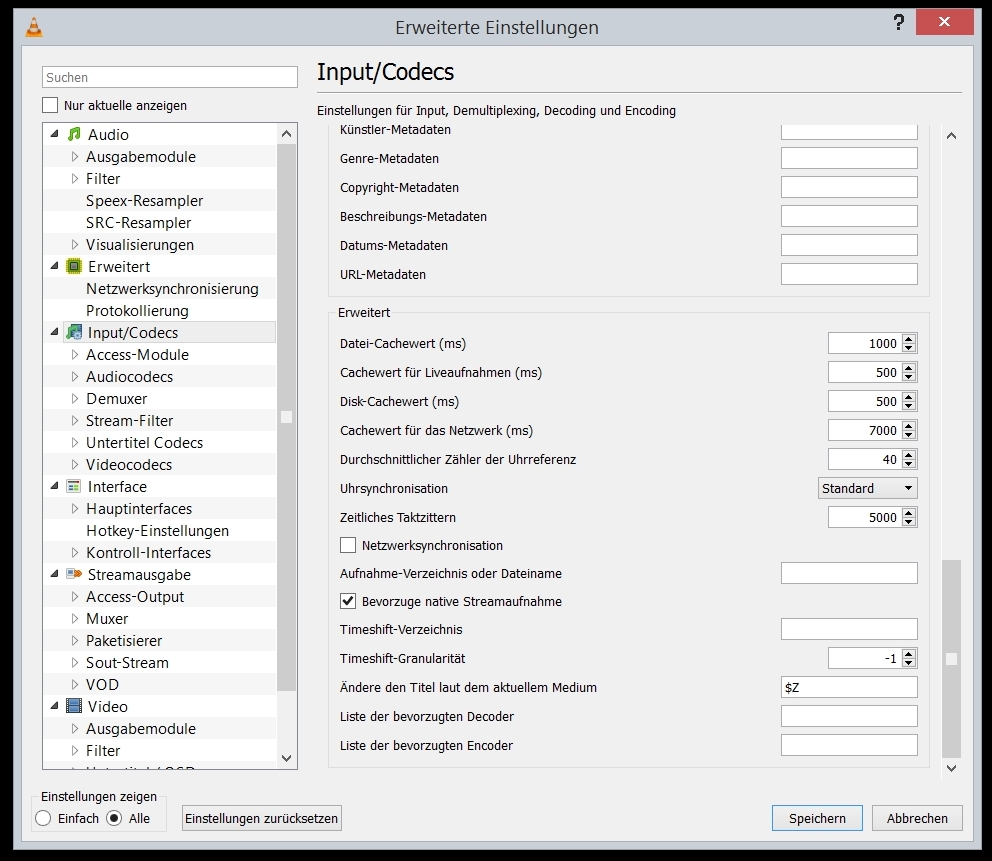992x861 pixels.
Task: Increase Timeshift-Granularität value
Action: [909, 654]
